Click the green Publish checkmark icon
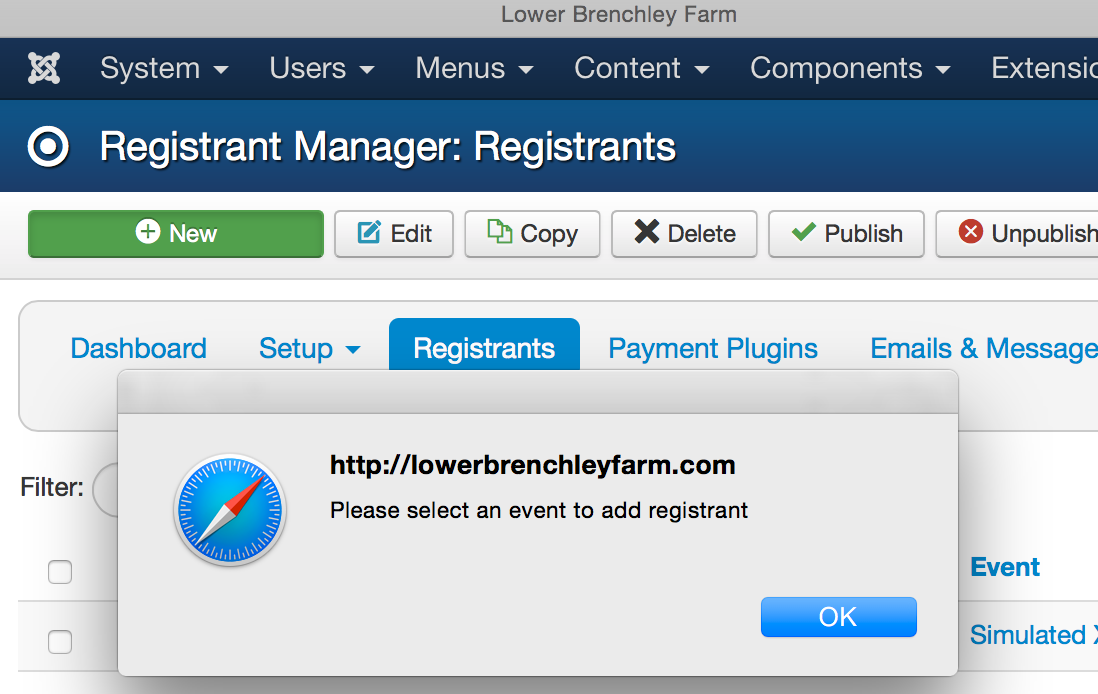Screen dimensions: 1098x694 (804, 231)
